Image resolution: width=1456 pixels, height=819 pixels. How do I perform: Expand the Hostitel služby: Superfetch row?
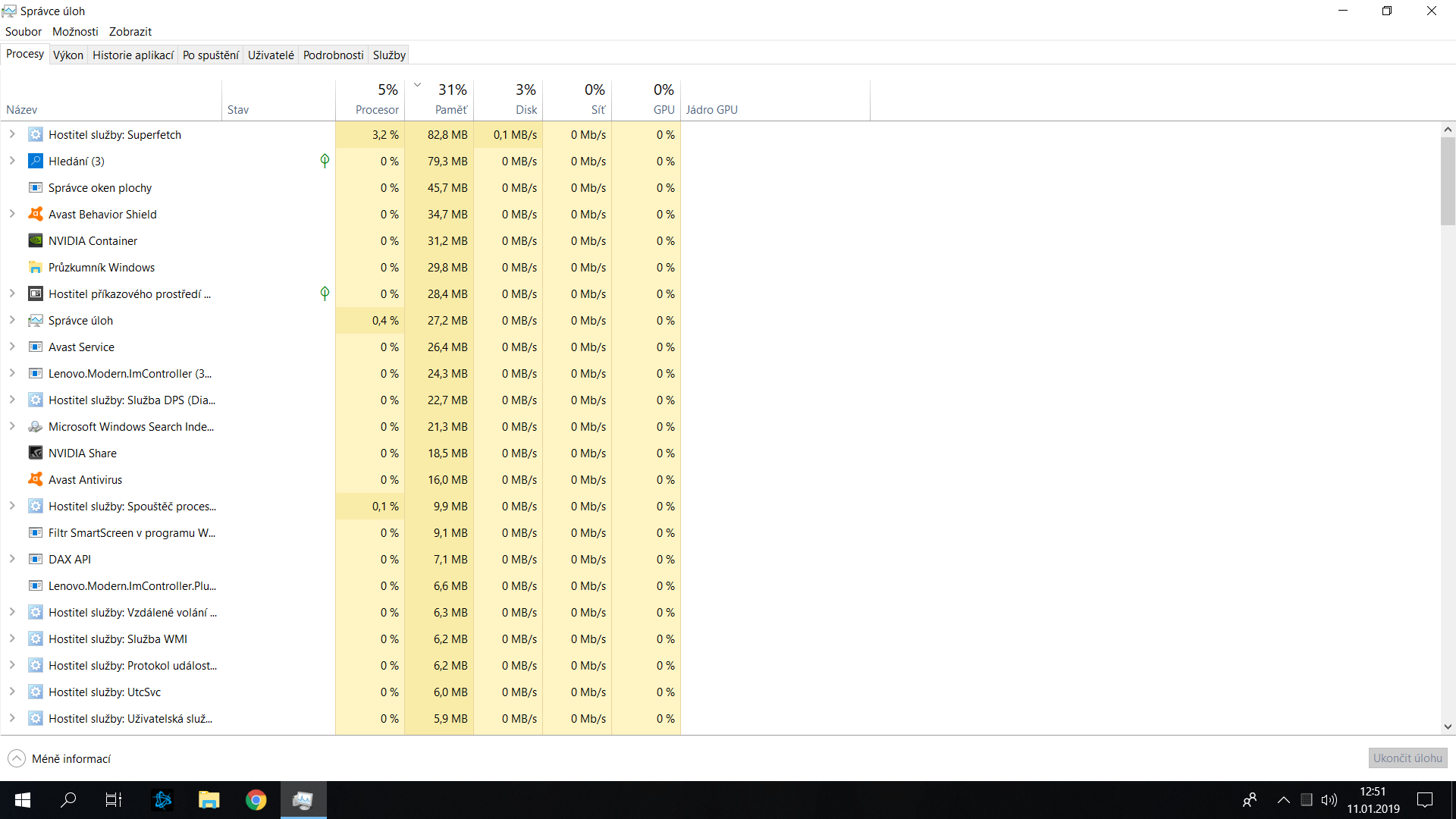[x=12, y=134]
